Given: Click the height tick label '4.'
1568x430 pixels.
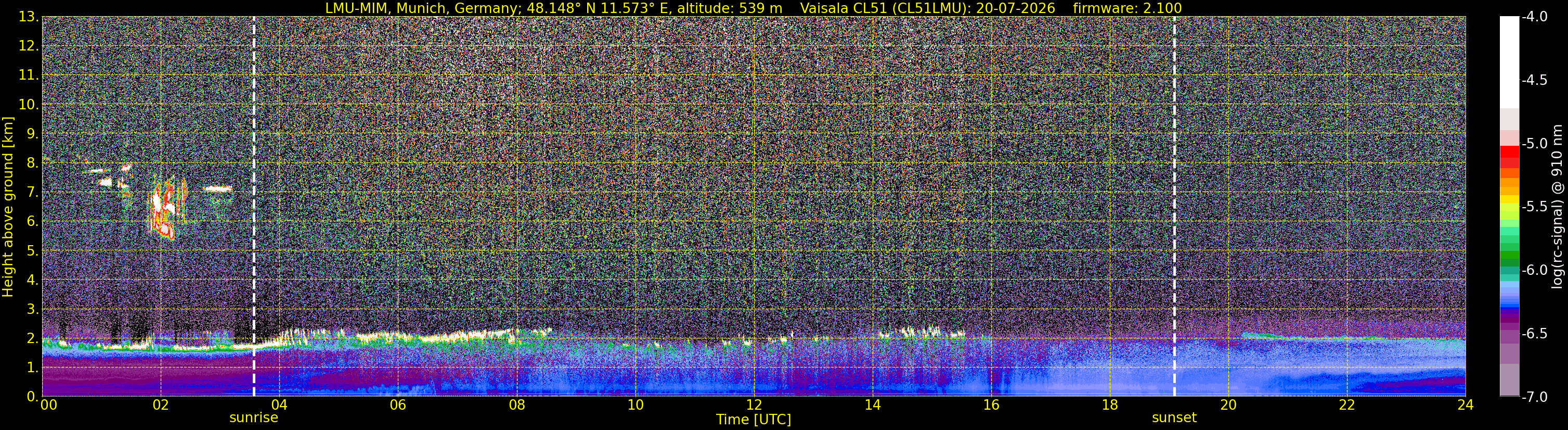Looking at the screenshot, I should point(33,280).
